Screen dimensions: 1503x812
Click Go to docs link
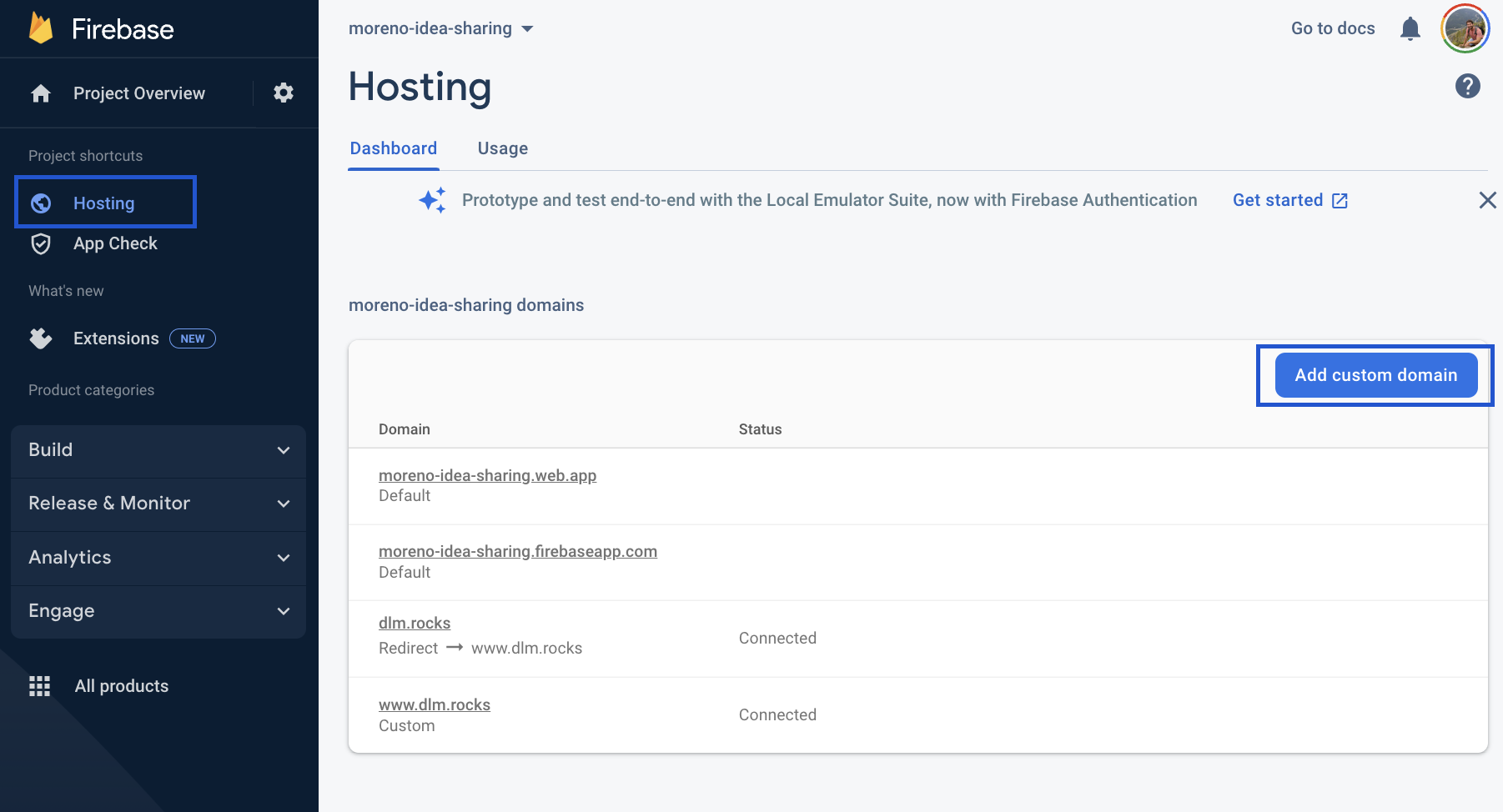click(1333, 28)
